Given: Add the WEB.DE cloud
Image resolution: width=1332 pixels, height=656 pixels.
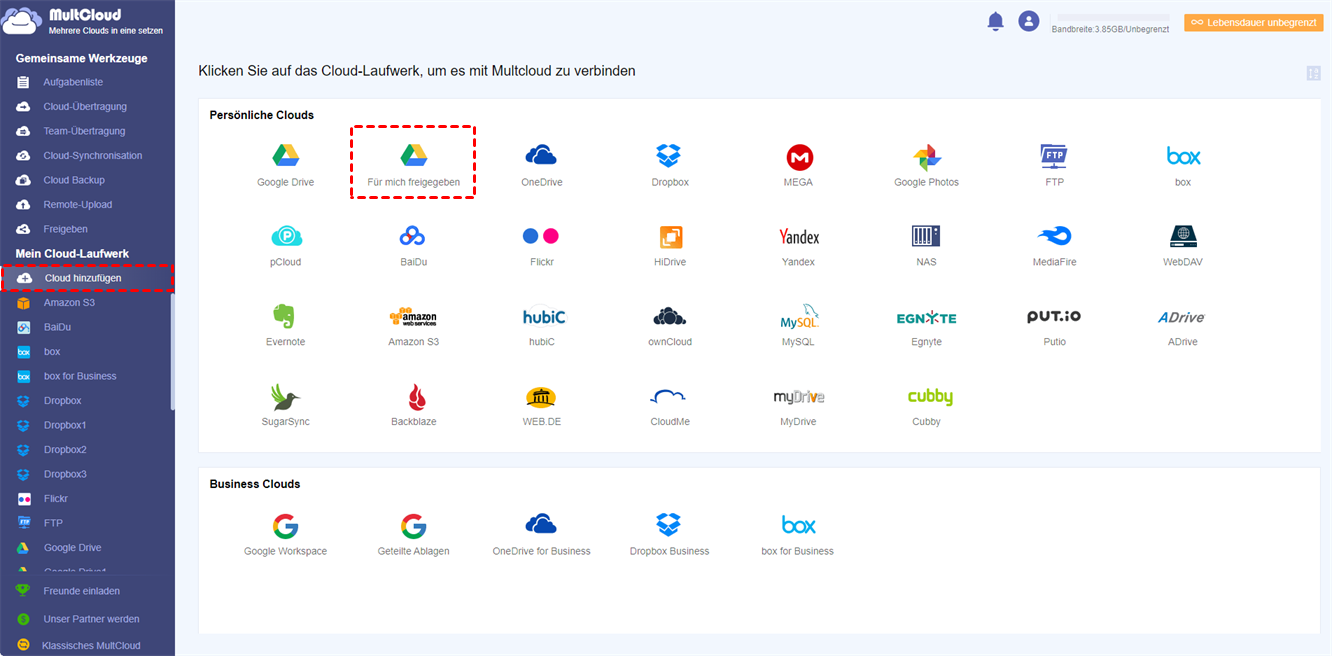Looking at the screenshot, I should (541, 405).
